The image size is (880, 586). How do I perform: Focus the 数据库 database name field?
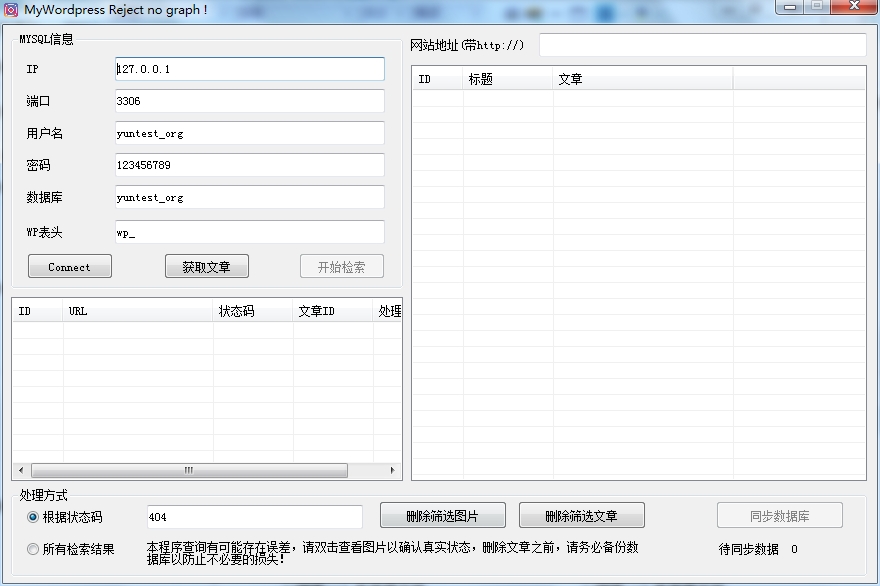pos(250,197)
